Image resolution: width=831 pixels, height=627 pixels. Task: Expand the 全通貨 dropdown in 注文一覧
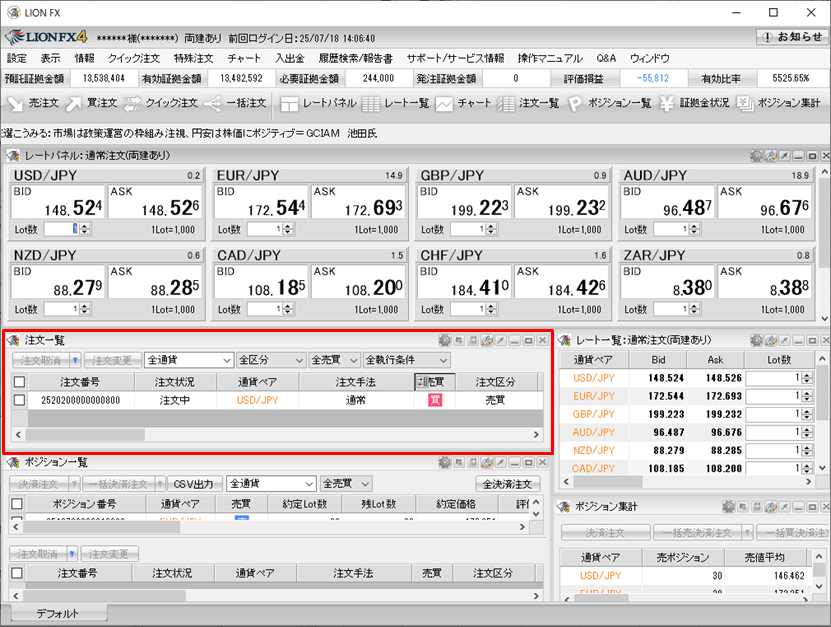pos(188,360)
